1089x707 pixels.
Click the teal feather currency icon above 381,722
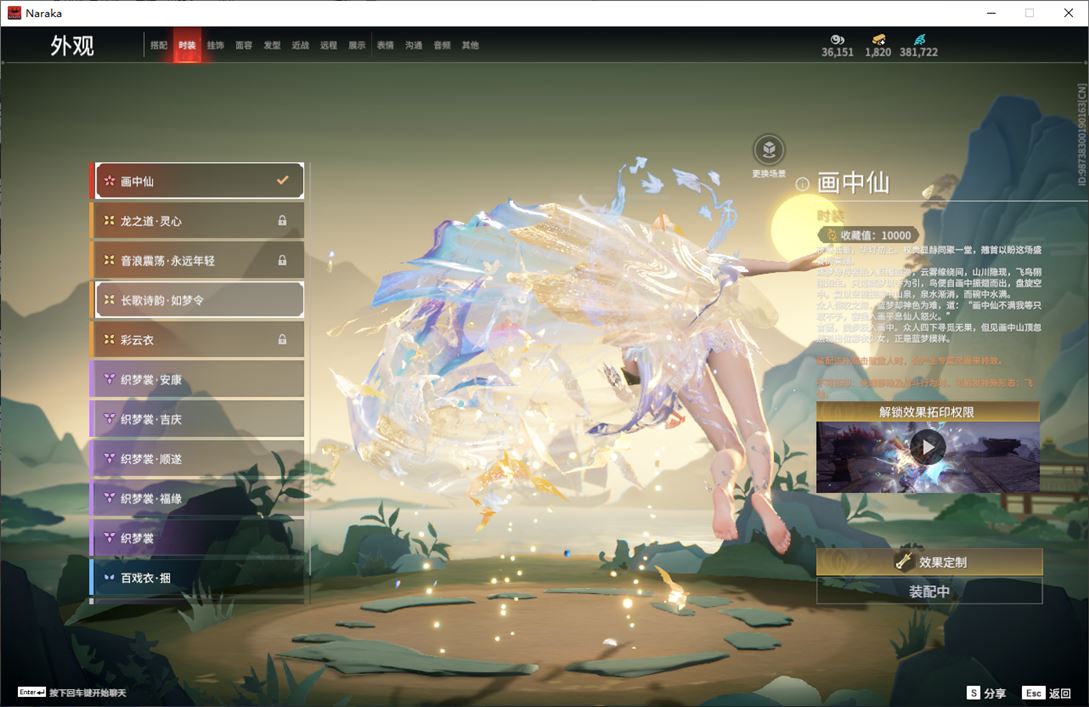[920, 40]
